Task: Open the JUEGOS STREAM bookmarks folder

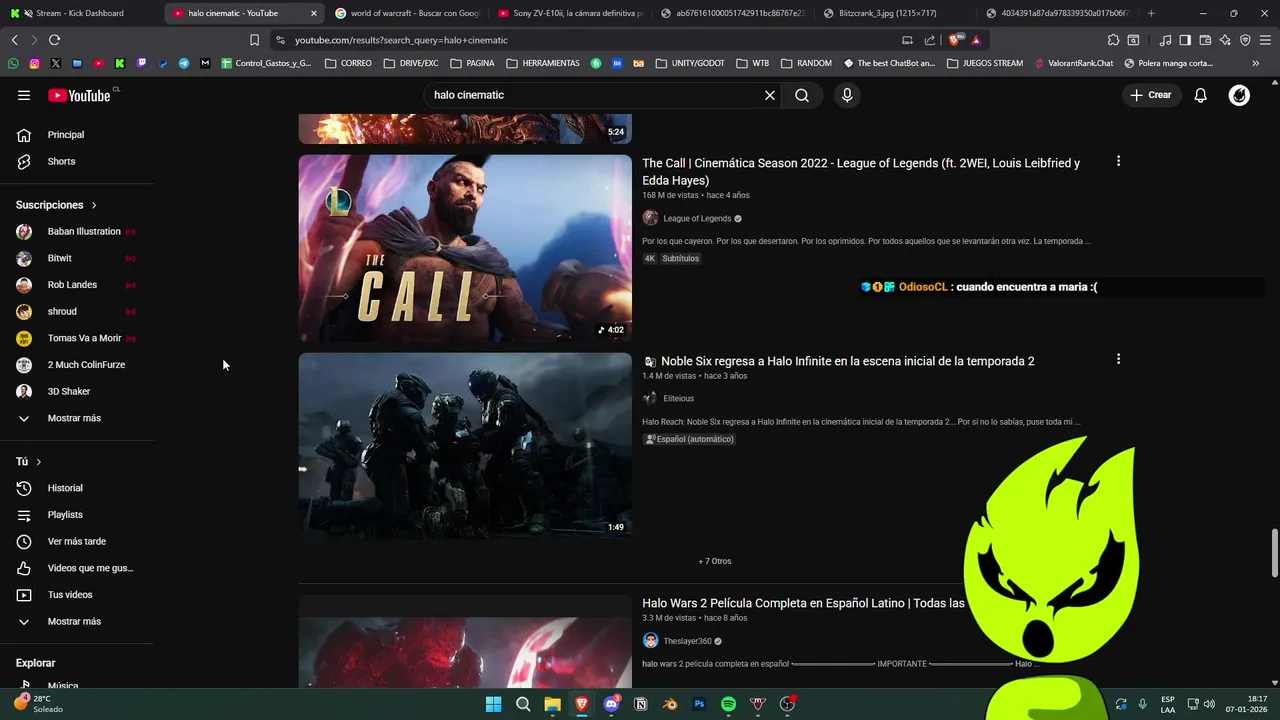Action: (984, 63)
